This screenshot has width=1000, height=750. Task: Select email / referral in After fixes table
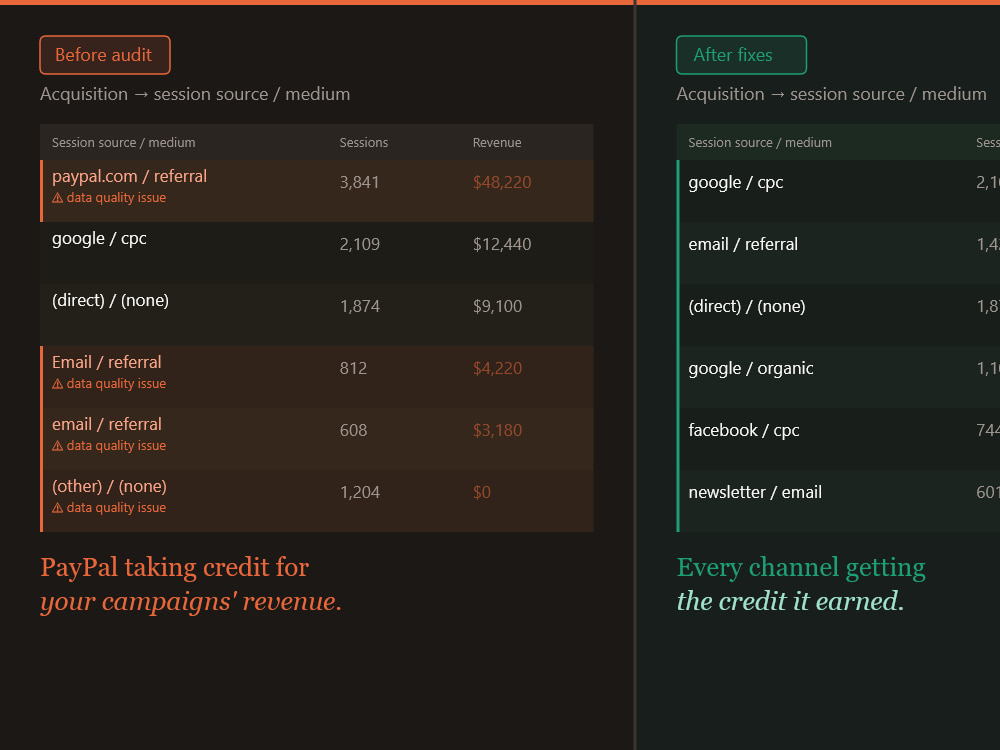[743, 244]
